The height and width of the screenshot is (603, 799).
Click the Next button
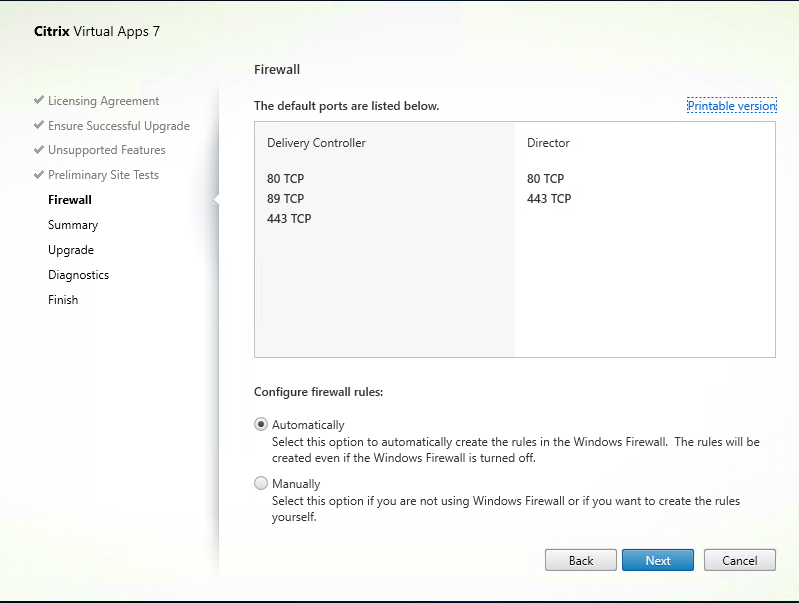(657, 560)
